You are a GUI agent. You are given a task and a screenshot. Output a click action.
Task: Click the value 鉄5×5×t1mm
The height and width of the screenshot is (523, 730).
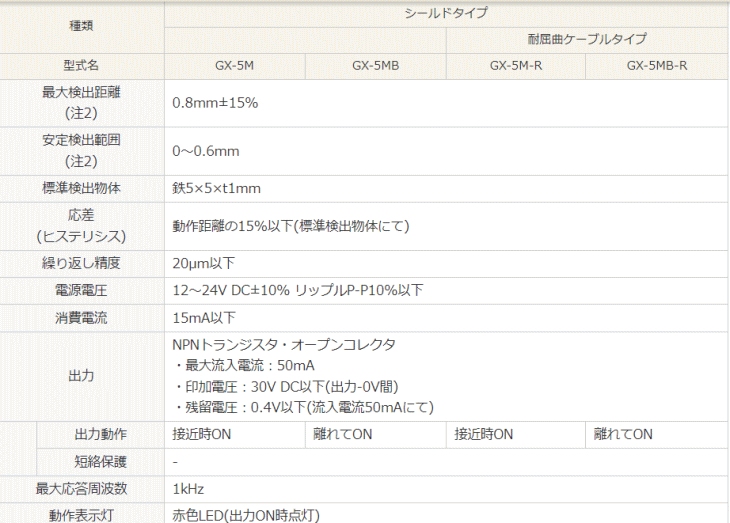click(216, 189)
